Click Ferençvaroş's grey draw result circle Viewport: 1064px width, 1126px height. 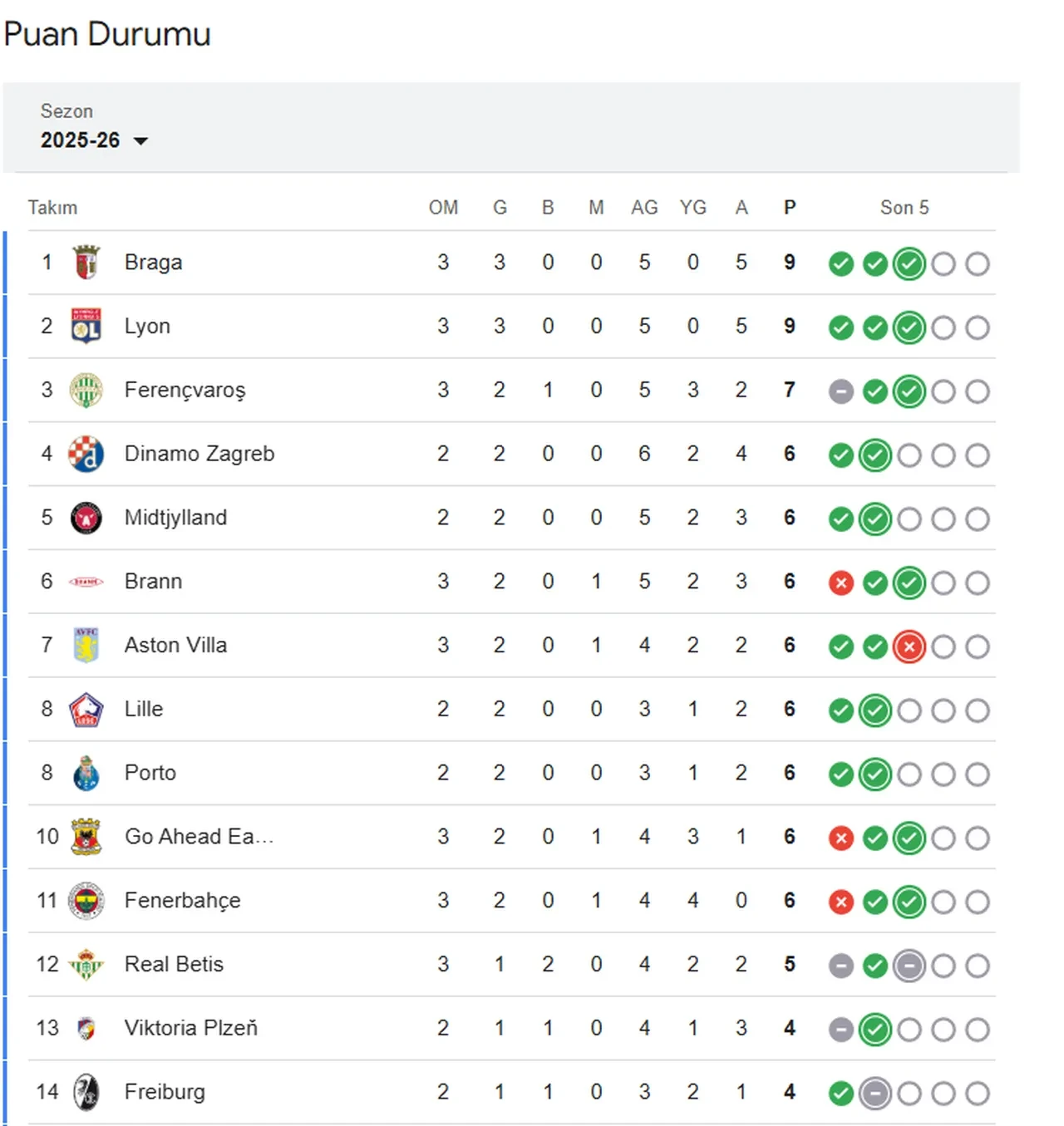(x=840, y=391)
